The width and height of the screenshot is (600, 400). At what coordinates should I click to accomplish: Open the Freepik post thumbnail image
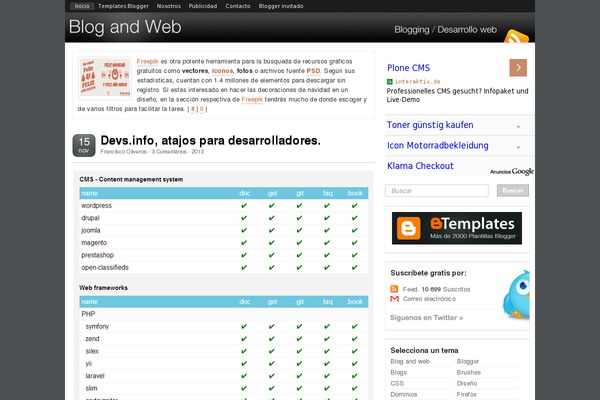pos(105,78)
